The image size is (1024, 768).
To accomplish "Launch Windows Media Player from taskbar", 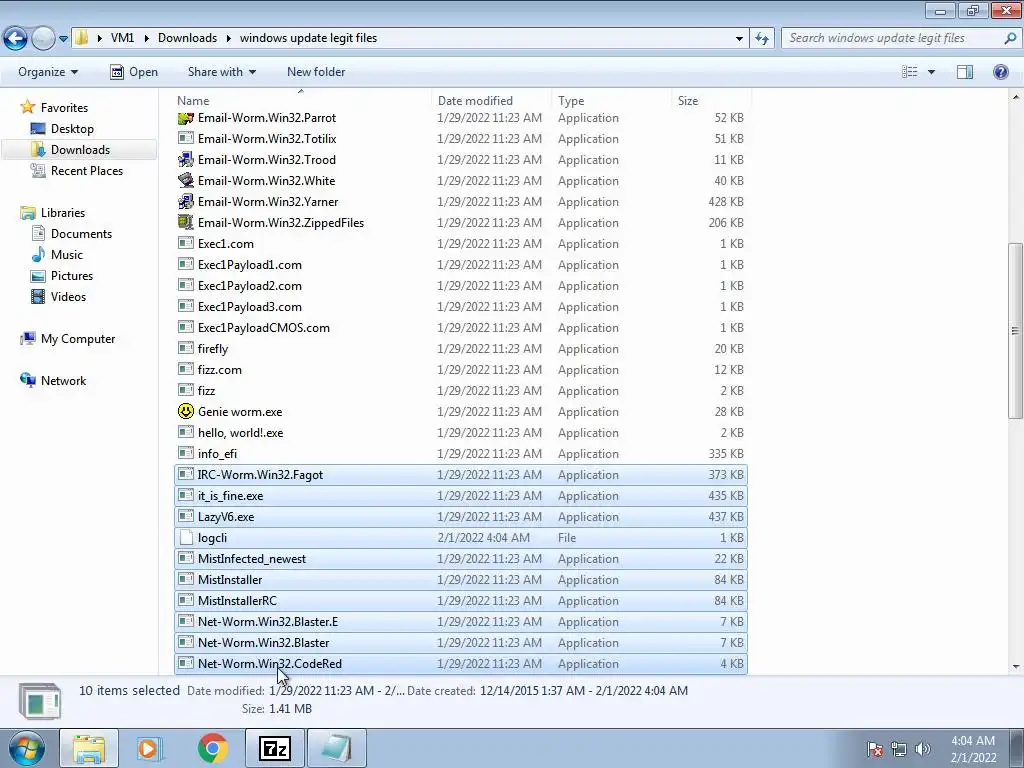I will pos(150,748).
